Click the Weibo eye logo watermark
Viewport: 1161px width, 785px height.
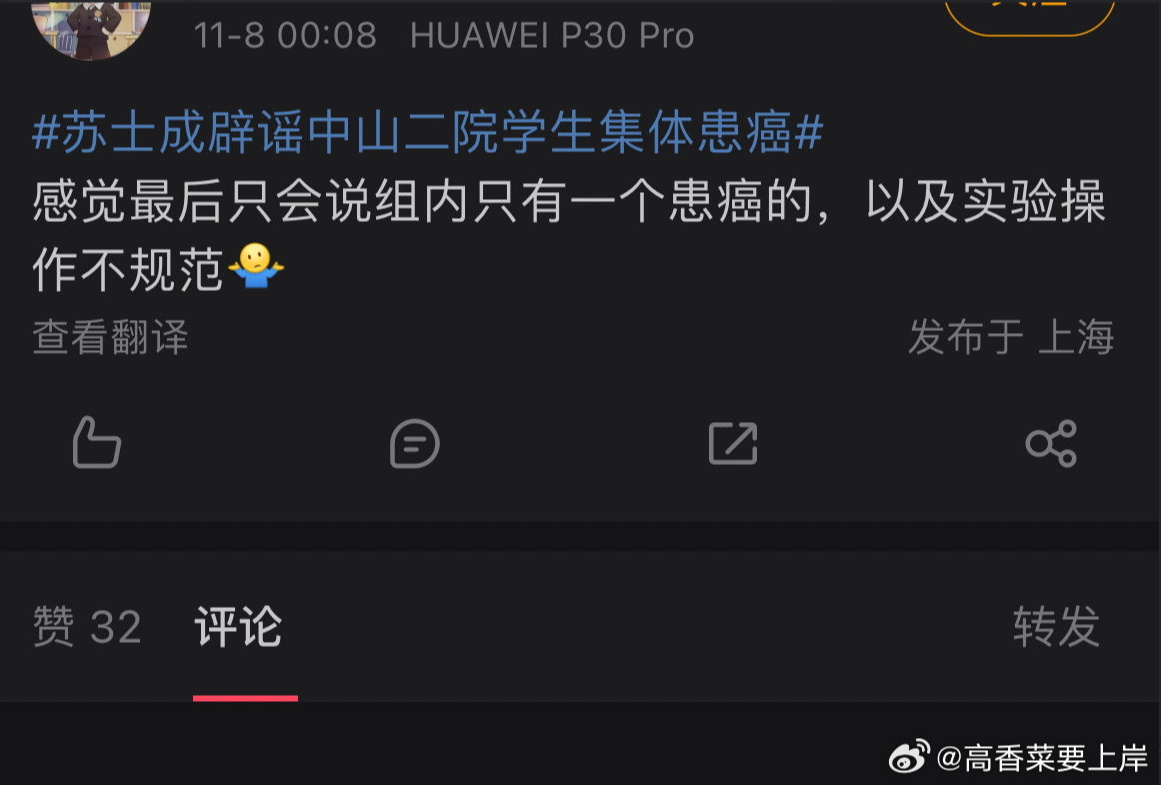coord(909,757)
